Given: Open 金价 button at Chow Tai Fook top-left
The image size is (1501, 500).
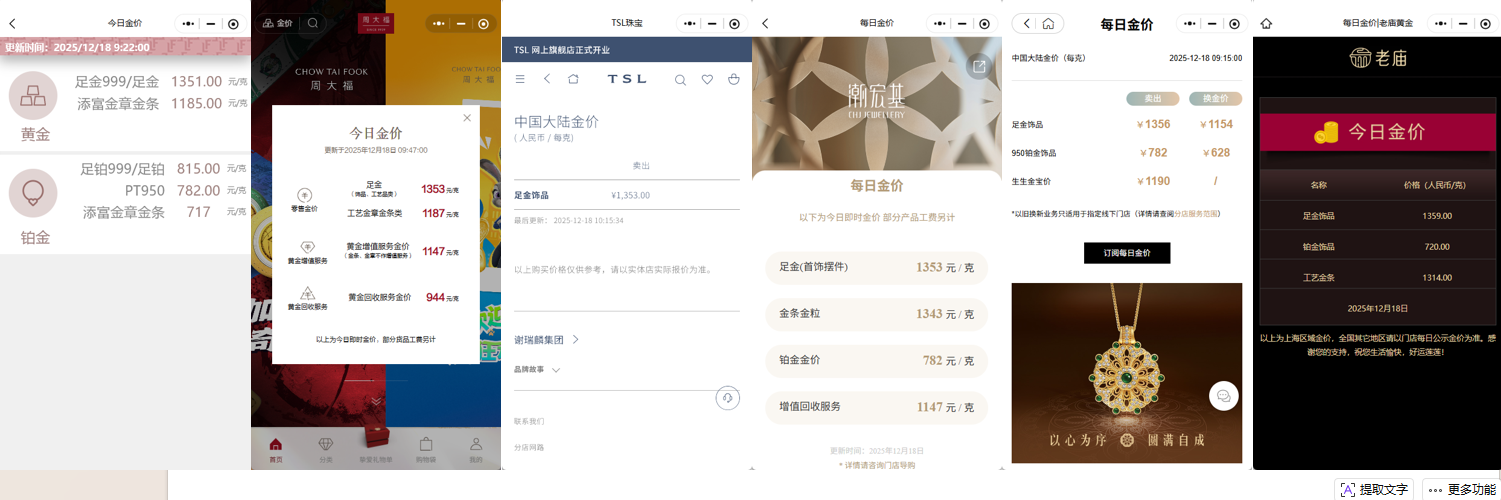Looking at the screenshot, I should (278, 23).
